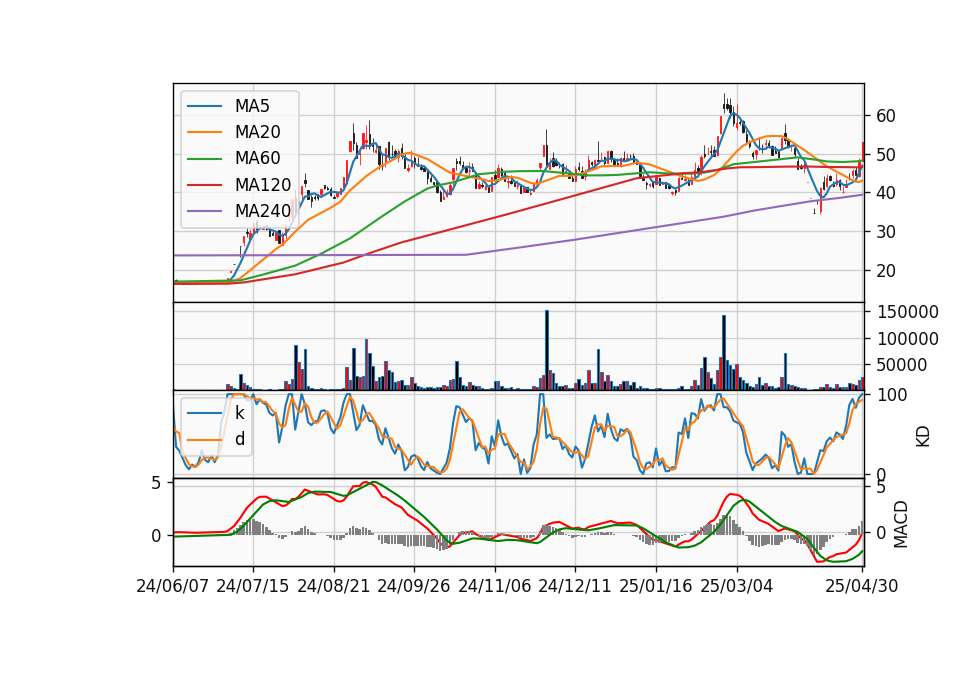Click the price axis value 20
Screen dimensions: 960x690
click(885, 271)
